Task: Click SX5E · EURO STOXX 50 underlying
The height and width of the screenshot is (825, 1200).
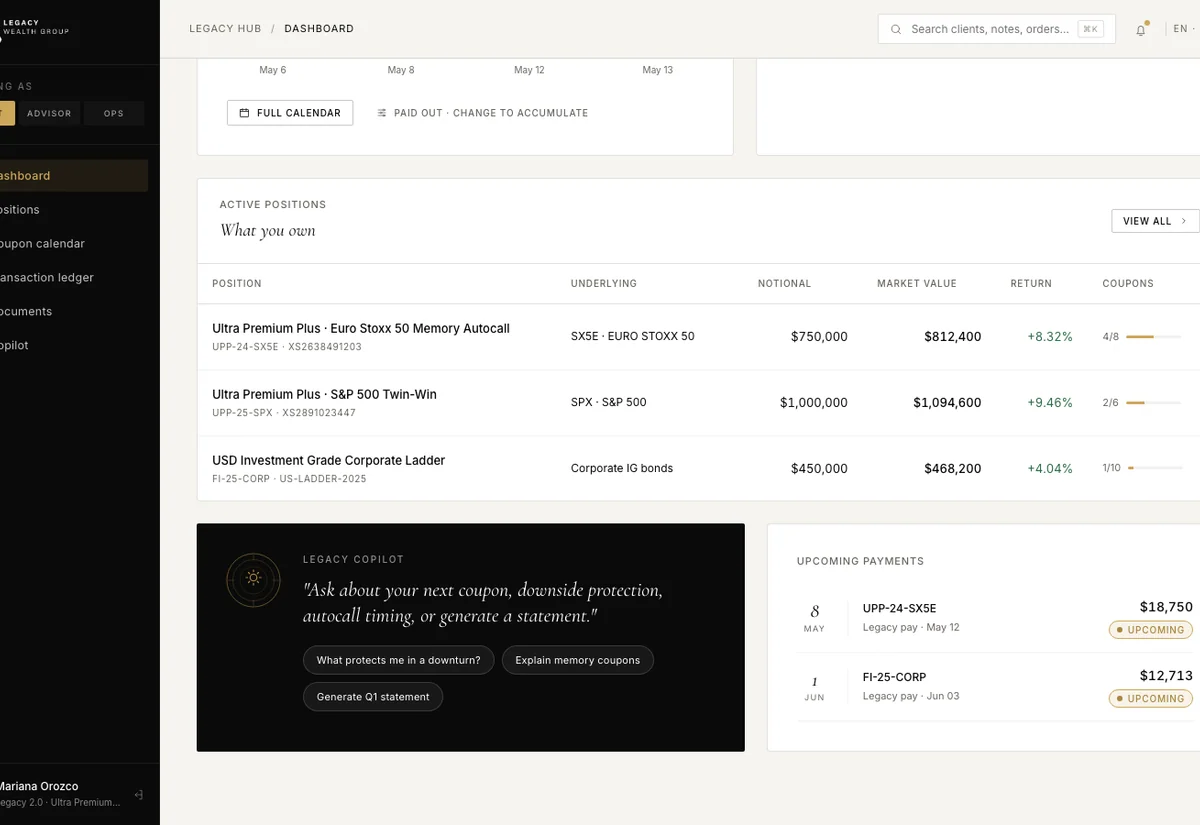Action: tap(633, 337)
